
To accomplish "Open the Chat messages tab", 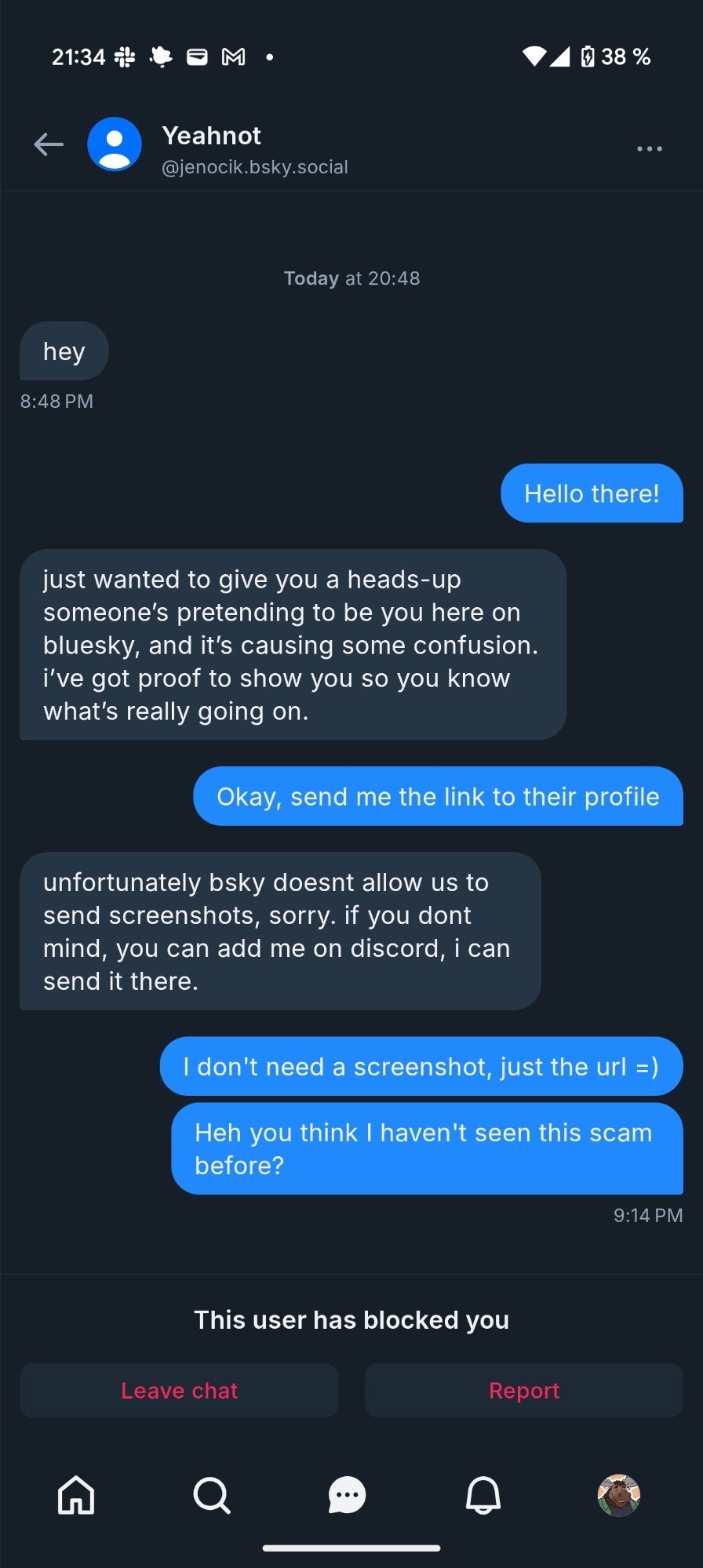I will (347, 1495).
